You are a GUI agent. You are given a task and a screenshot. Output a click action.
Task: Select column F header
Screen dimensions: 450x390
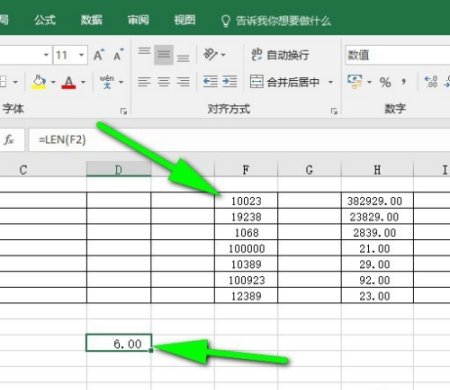(246, 170)
